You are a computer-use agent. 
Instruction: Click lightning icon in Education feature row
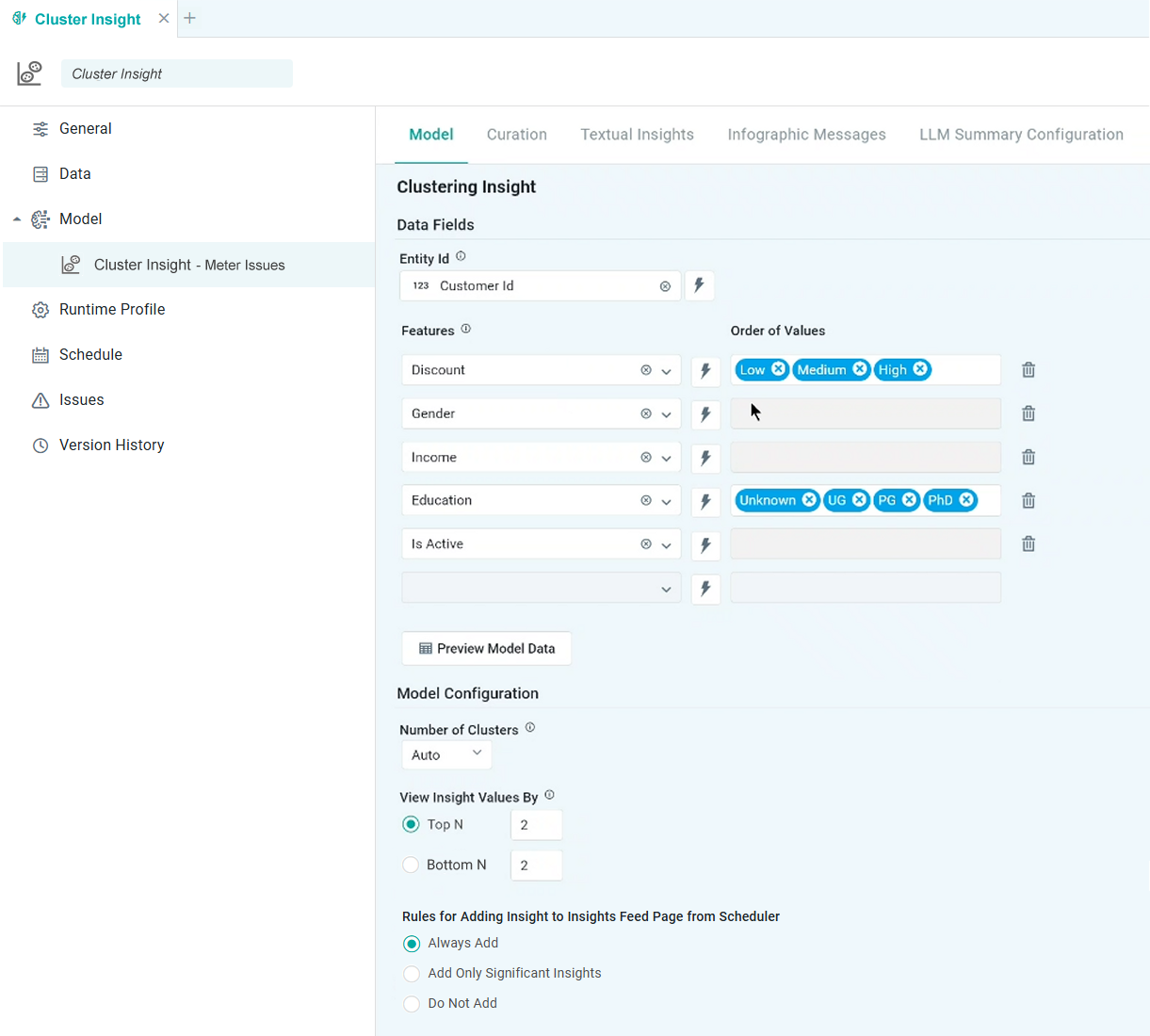[705, 501]
